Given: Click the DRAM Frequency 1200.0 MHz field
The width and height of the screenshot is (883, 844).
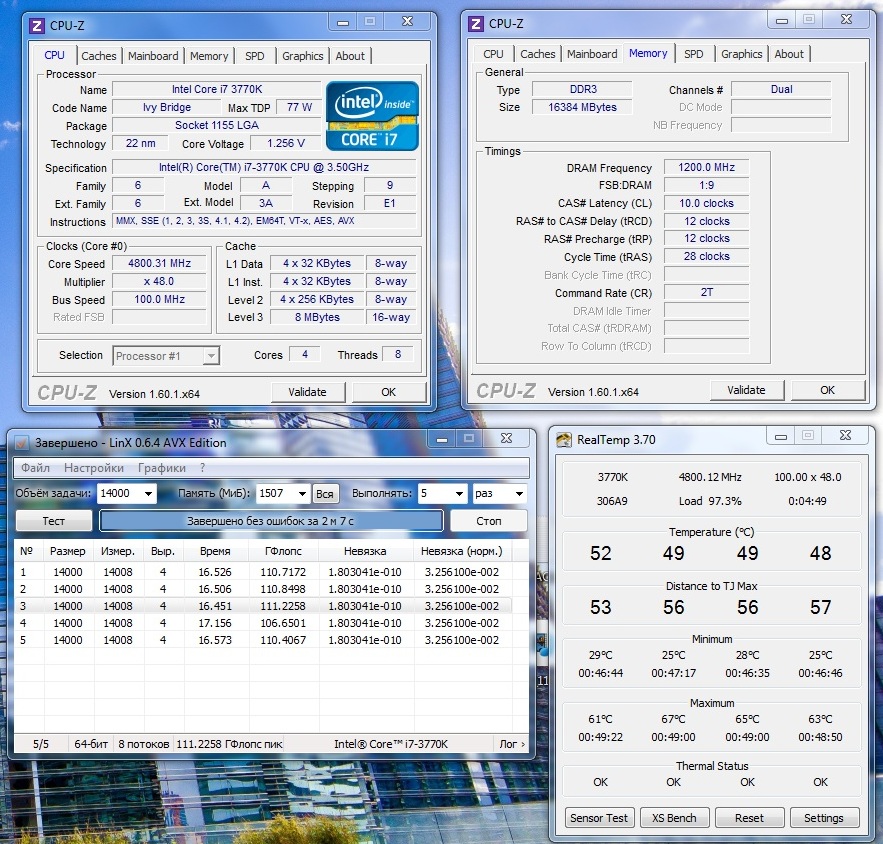Looking at the screenshot, I should pos(706,167).
